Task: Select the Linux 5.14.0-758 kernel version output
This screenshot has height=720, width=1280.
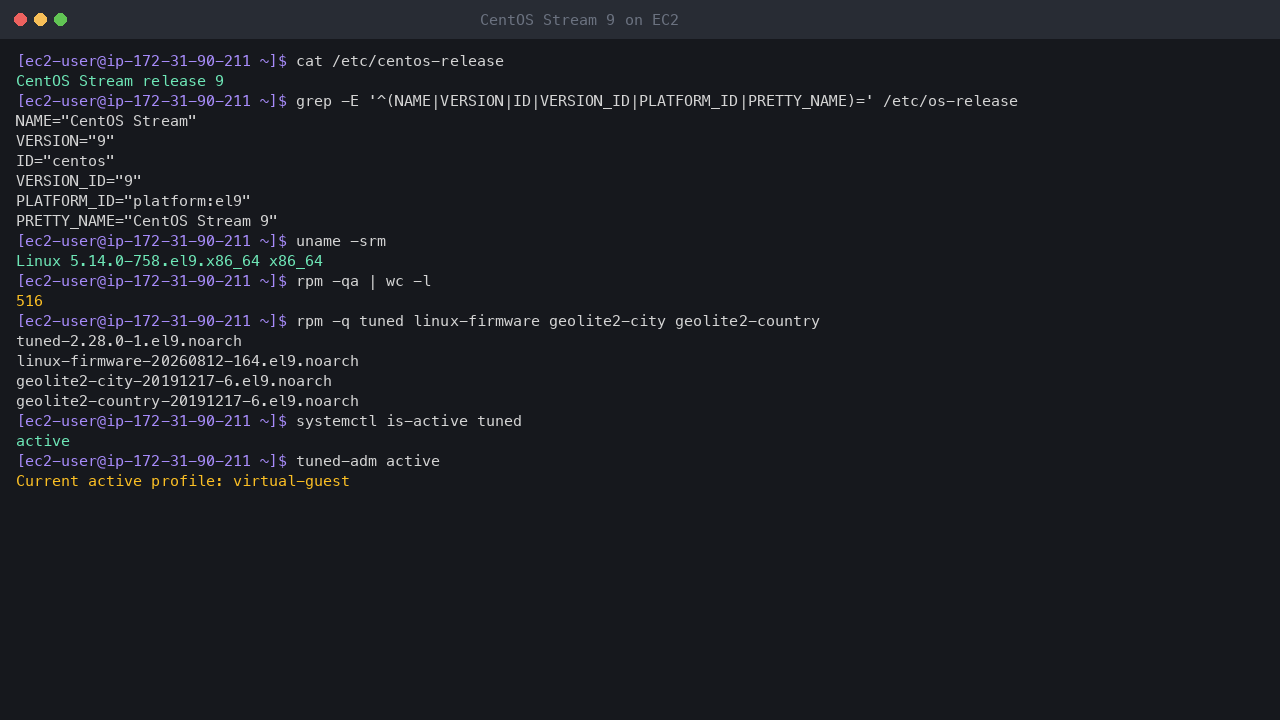Action: click(169, 261)
